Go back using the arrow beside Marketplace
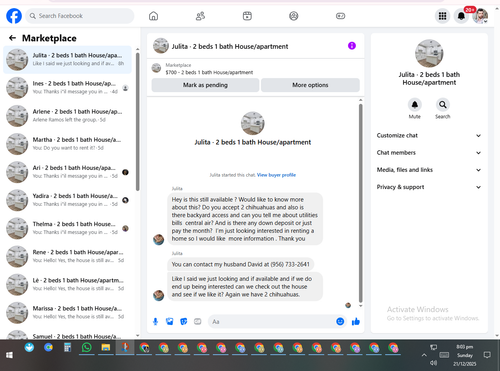 (12, 38)
